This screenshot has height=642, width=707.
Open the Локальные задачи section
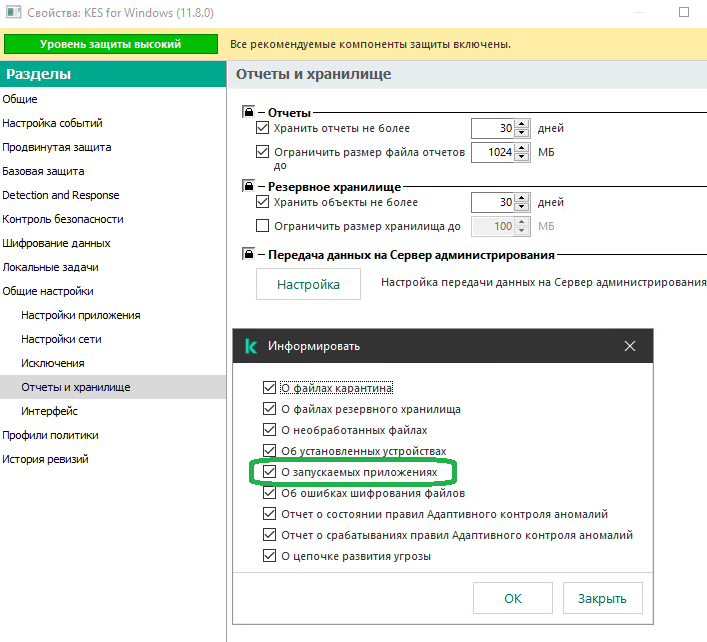click(x=113, y=267)
